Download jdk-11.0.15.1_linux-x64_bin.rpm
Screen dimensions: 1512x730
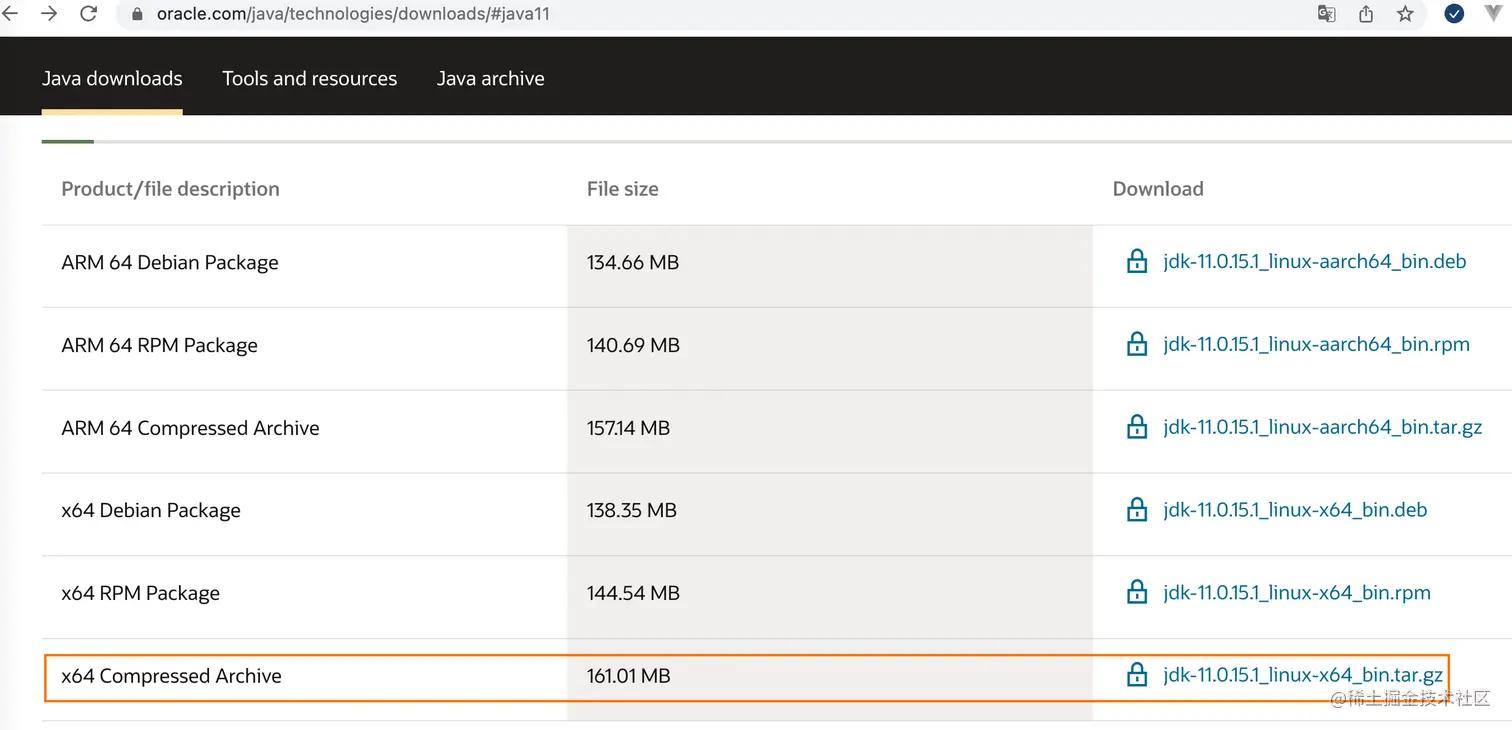tap(1296, 593)
